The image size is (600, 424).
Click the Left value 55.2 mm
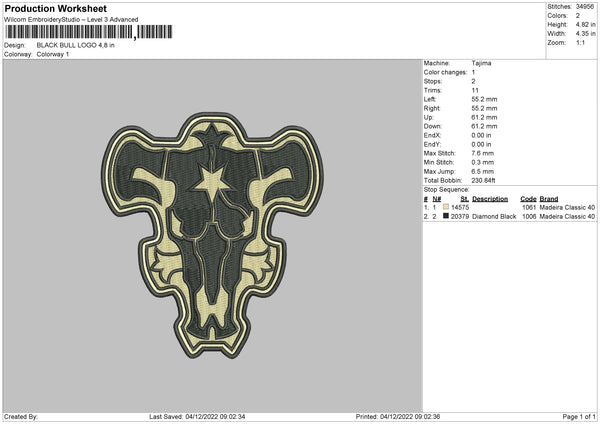484,99
